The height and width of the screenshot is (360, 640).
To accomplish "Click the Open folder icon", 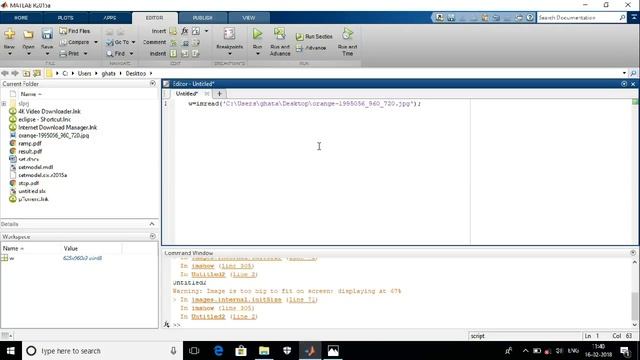I will (x=28, y=34).
